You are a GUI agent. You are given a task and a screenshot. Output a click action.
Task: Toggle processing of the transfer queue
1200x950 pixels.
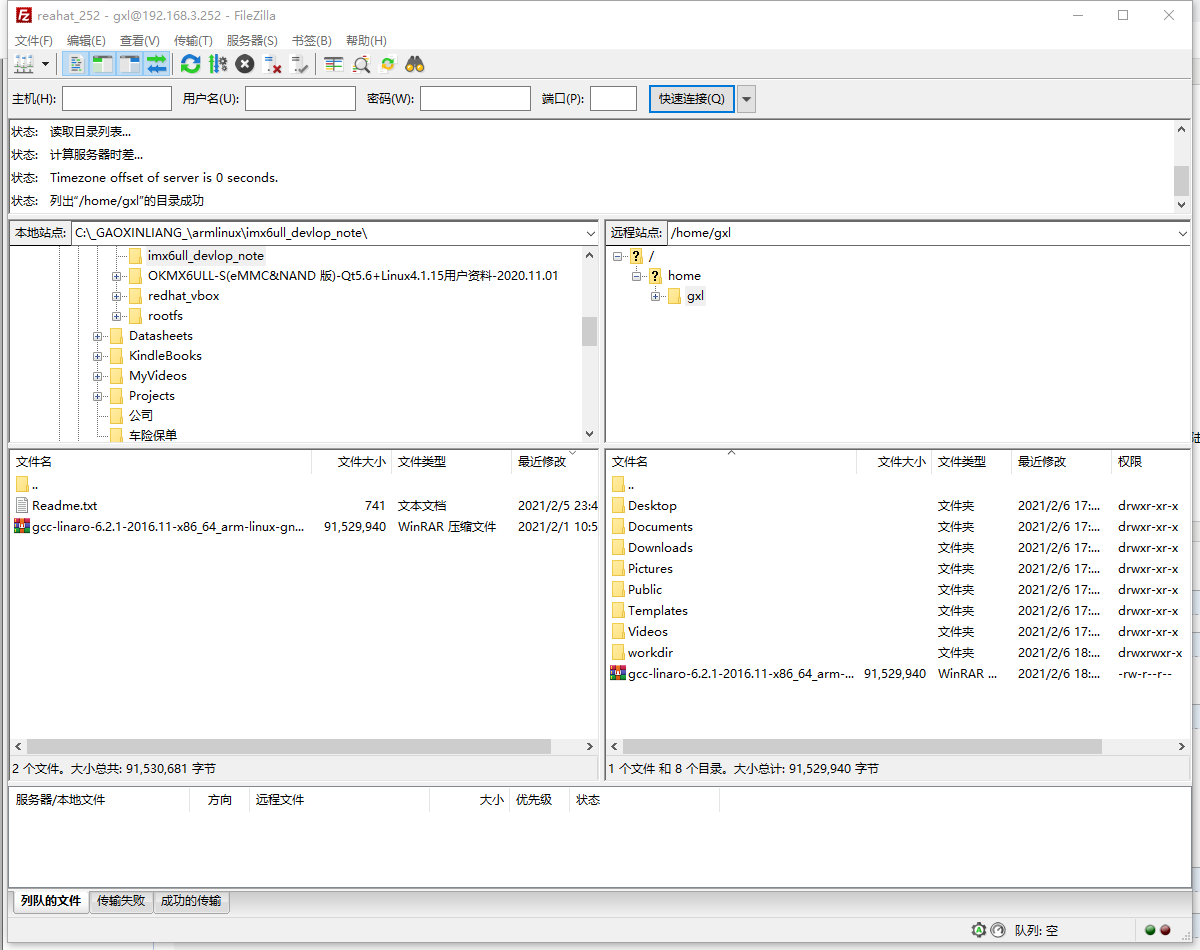218,64
